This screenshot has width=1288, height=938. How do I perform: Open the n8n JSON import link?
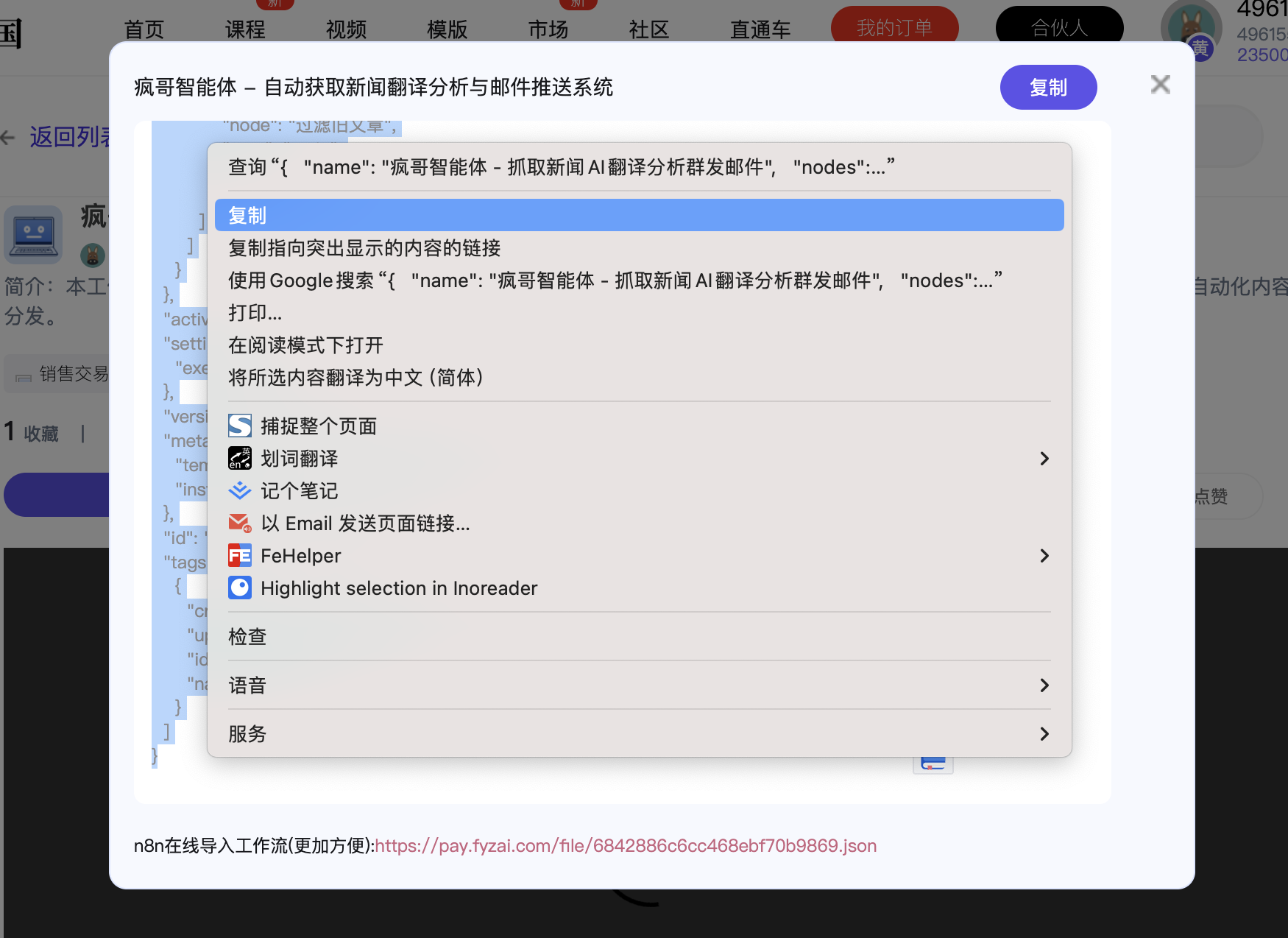point(626,846)
